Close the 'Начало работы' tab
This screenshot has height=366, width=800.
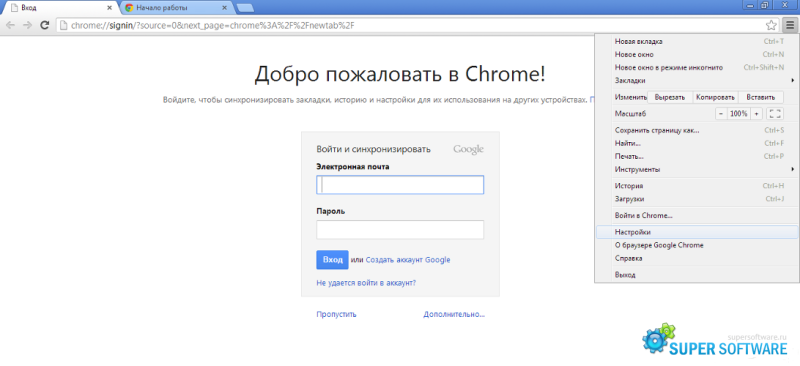tap(224, 8)
